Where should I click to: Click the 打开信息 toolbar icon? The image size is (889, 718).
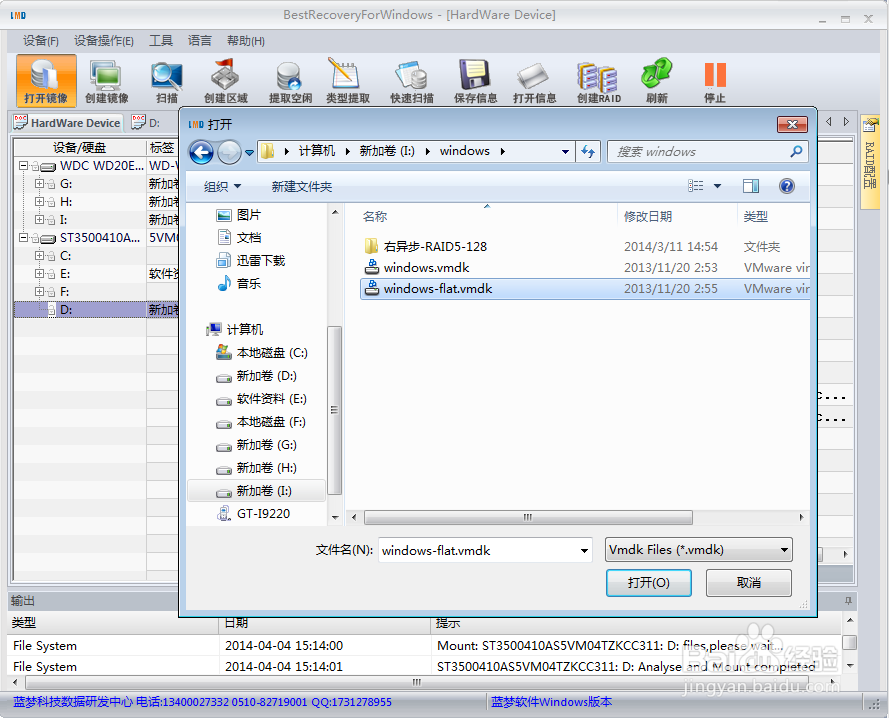point(534,81)
